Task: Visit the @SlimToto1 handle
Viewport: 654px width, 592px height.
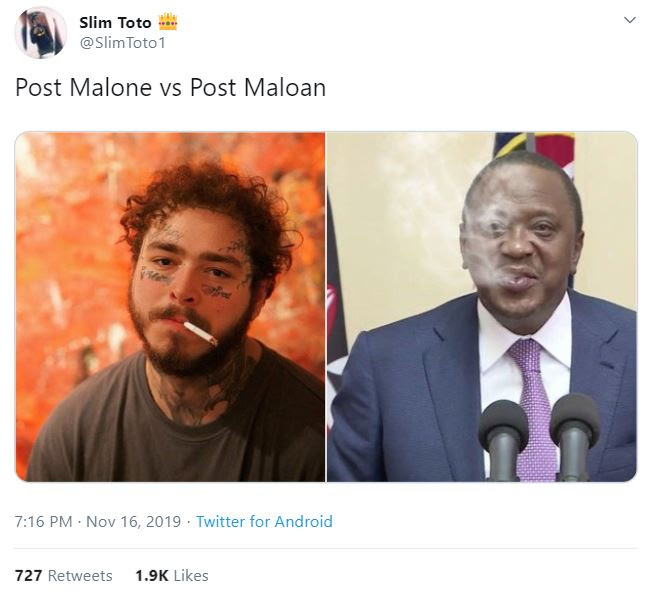Action: [x=122, y=43]
